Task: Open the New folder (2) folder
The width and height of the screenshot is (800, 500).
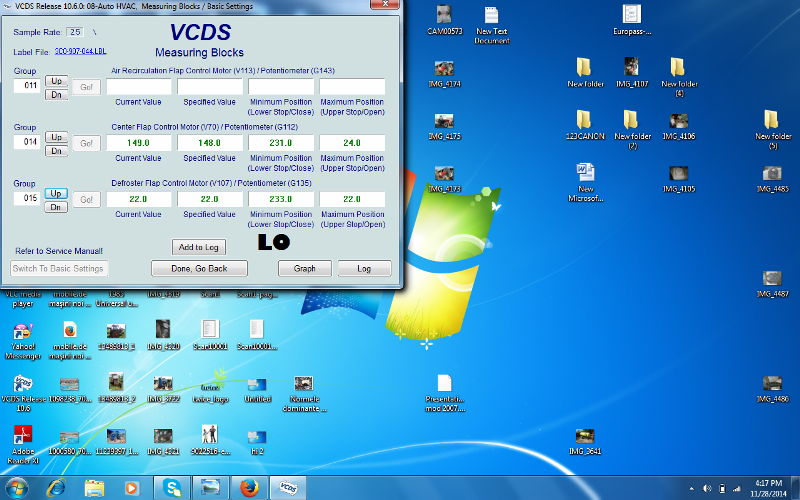Action: point(632,130)
